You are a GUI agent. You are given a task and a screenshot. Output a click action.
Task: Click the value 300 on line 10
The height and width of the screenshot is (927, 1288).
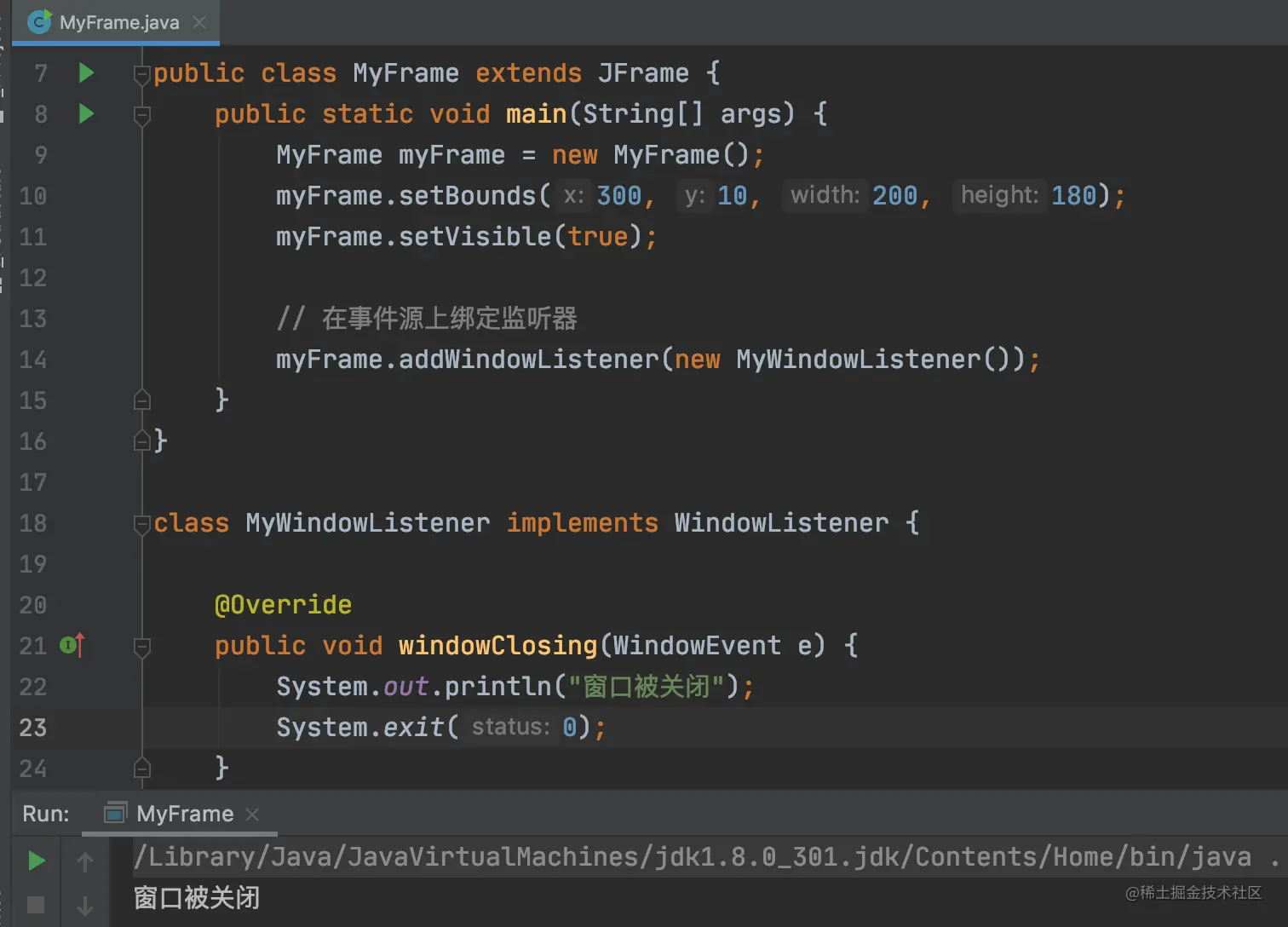click(x=619, y=195)
